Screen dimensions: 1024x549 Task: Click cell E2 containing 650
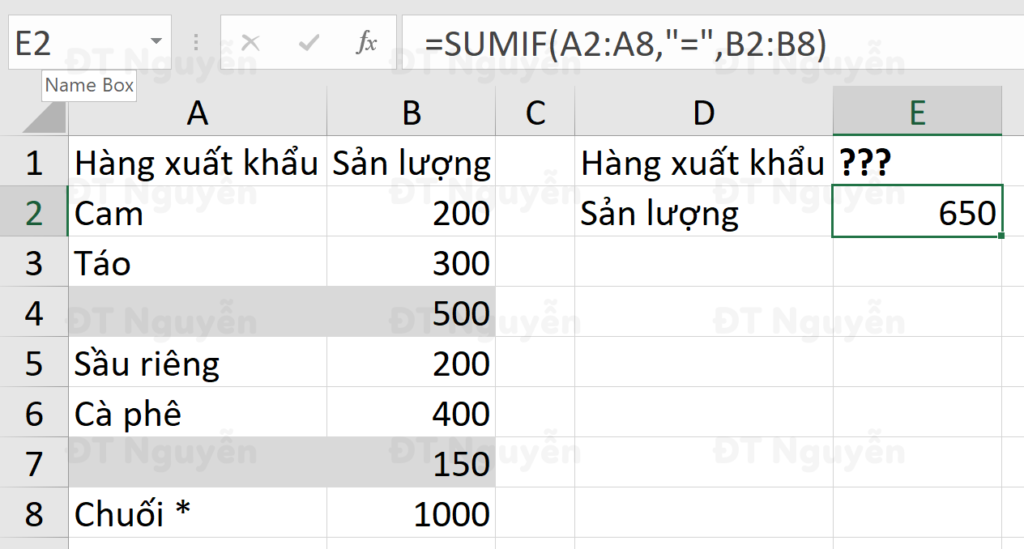[917, 213]
